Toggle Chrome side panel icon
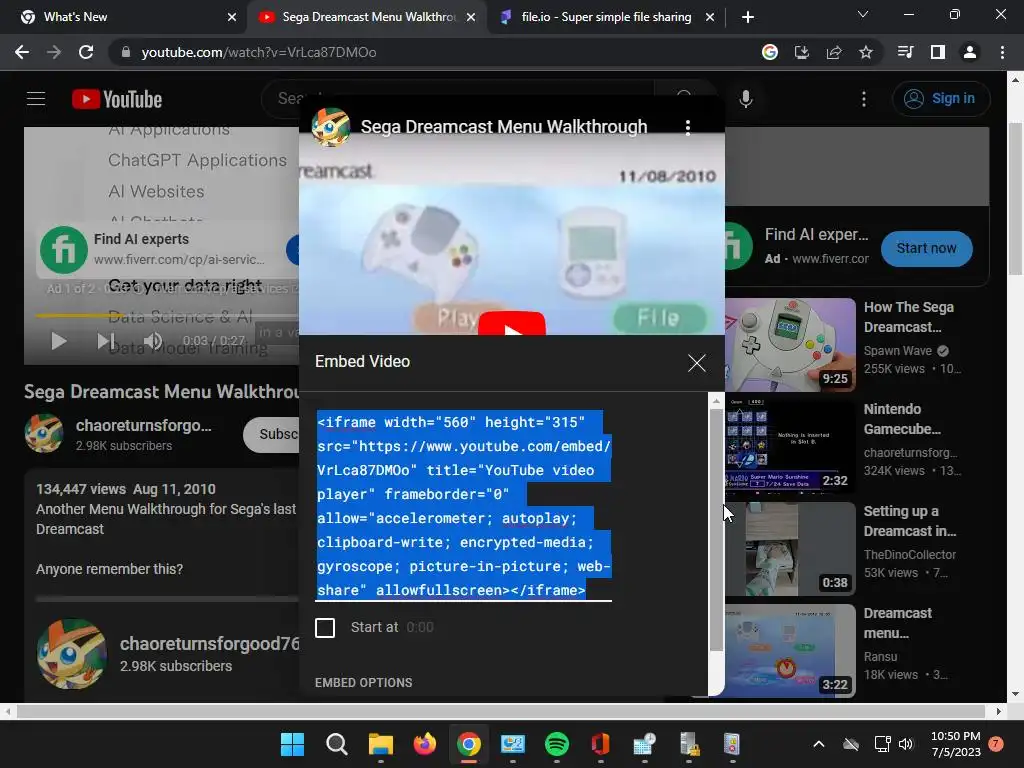The height and width of the screenshot is (768, 1024). click(938, 52)
